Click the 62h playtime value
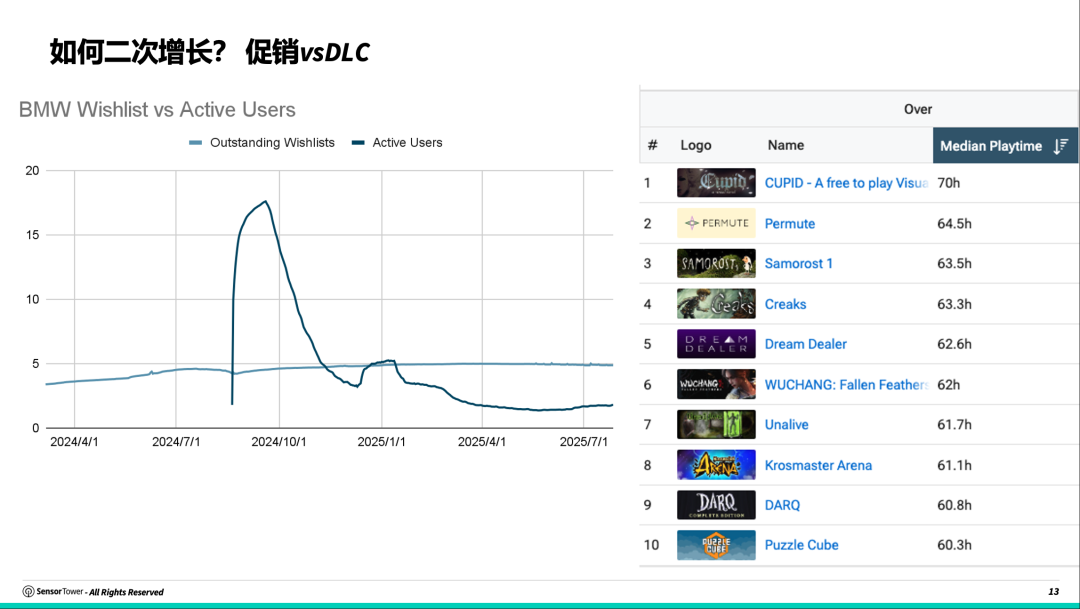 [x=948, y=384]
